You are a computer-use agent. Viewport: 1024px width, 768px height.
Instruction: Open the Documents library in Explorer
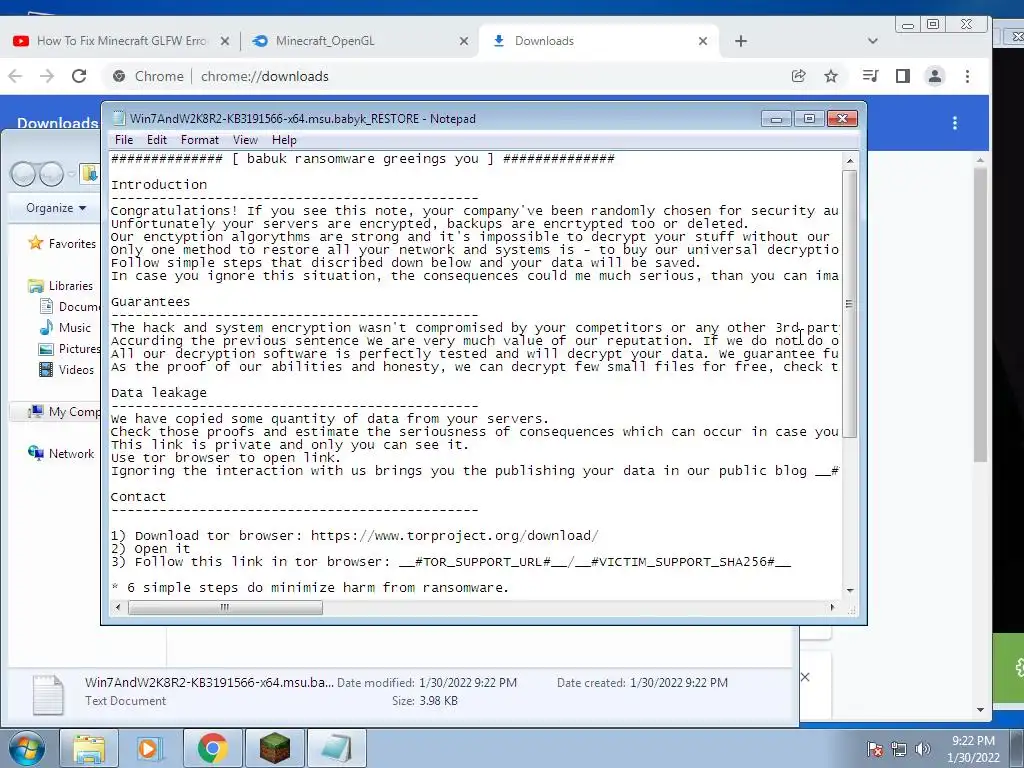point(69,306)
